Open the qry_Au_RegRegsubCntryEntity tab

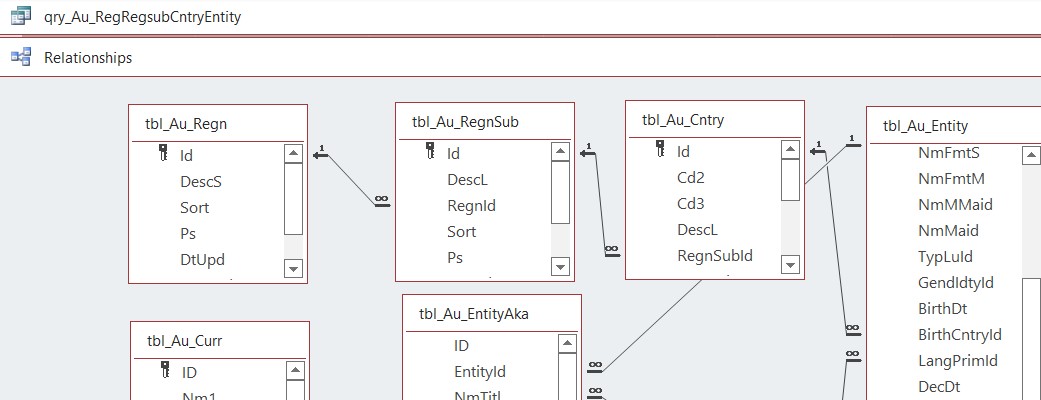142,17
